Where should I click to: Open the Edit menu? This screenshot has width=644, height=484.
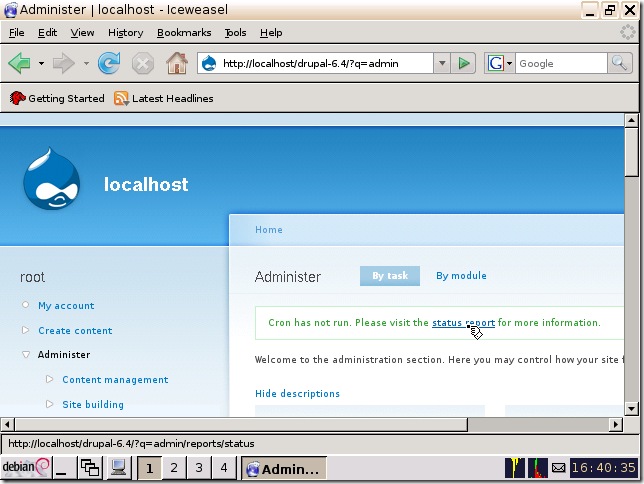pyautogui.click(x=47, y=32)
